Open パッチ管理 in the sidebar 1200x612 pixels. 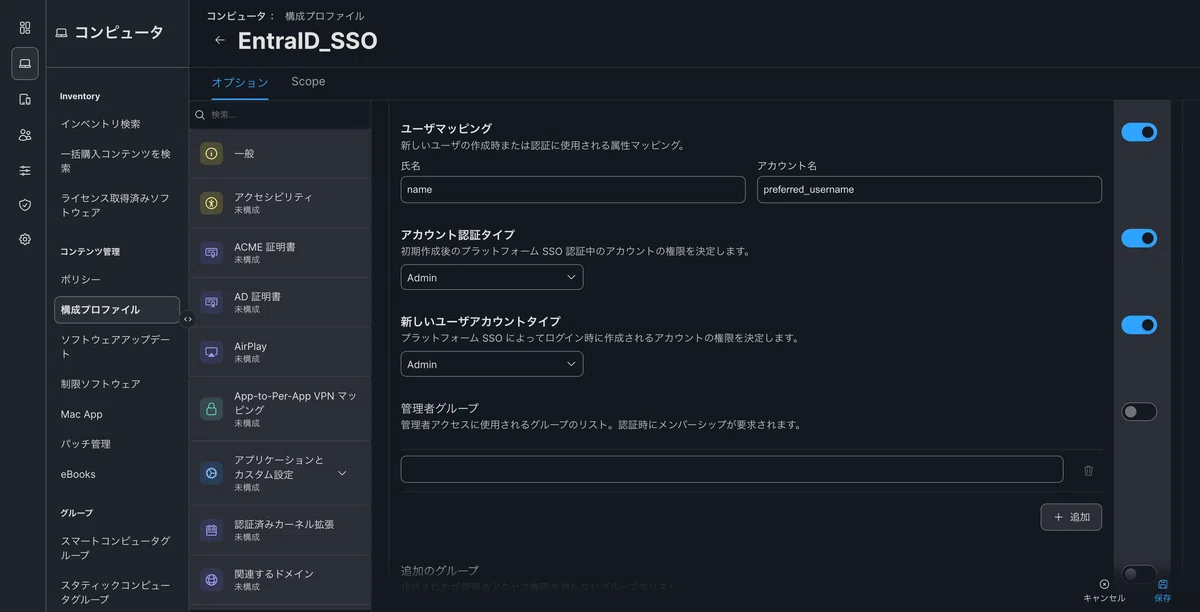click(x=86, y=444)
